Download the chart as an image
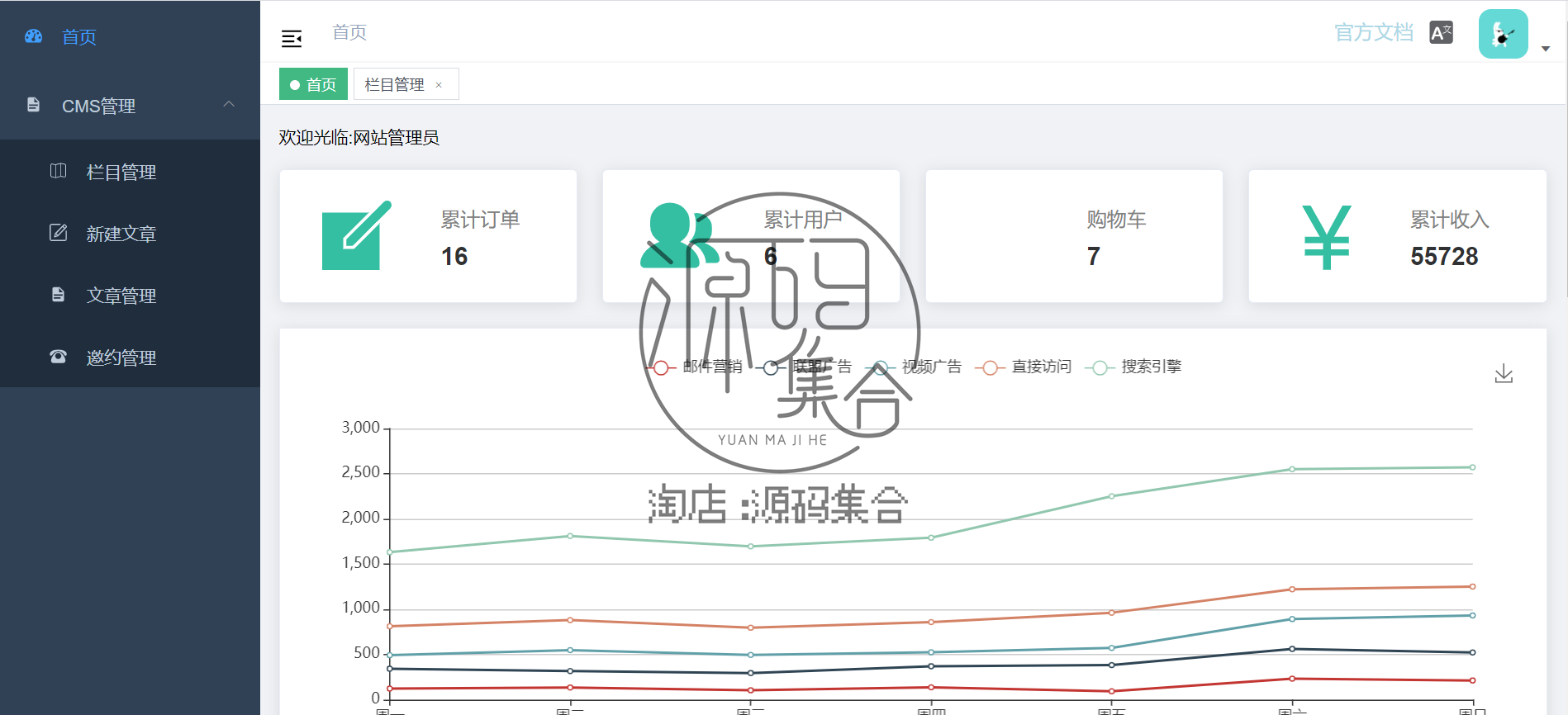The width and height of the screenshot is (1568, 715). (1504, 373)
